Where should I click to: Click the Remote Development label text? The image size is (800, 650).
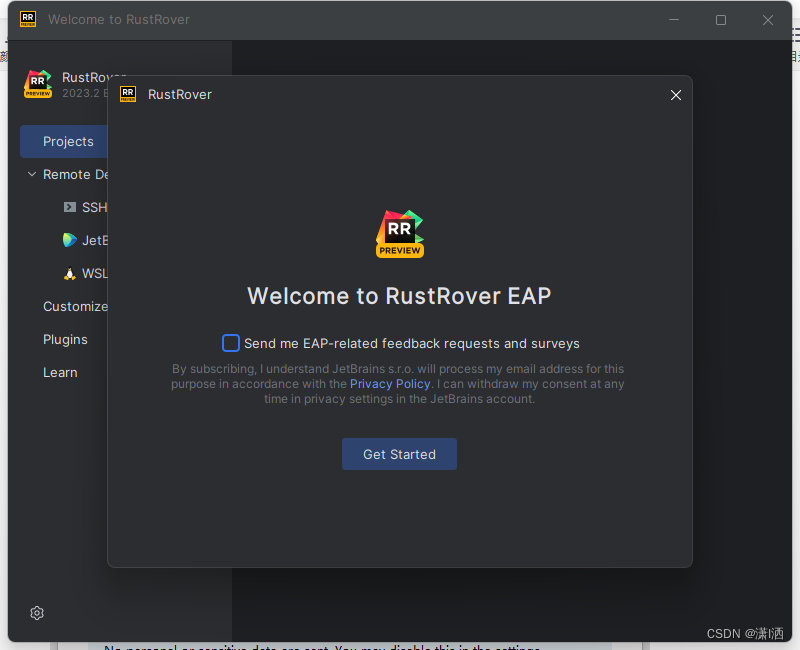76,174
